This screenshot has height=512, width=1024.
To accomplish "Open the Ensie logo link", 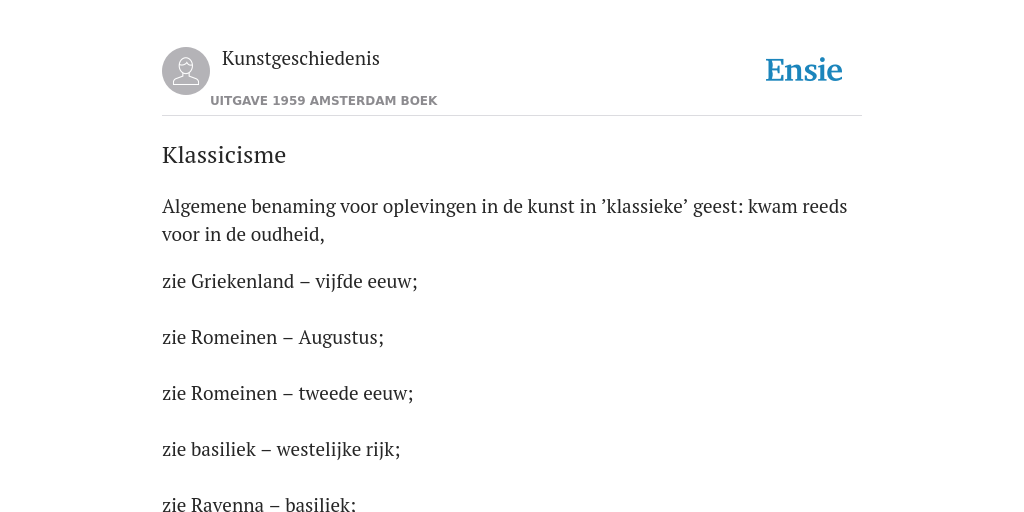I will (804, 70).
